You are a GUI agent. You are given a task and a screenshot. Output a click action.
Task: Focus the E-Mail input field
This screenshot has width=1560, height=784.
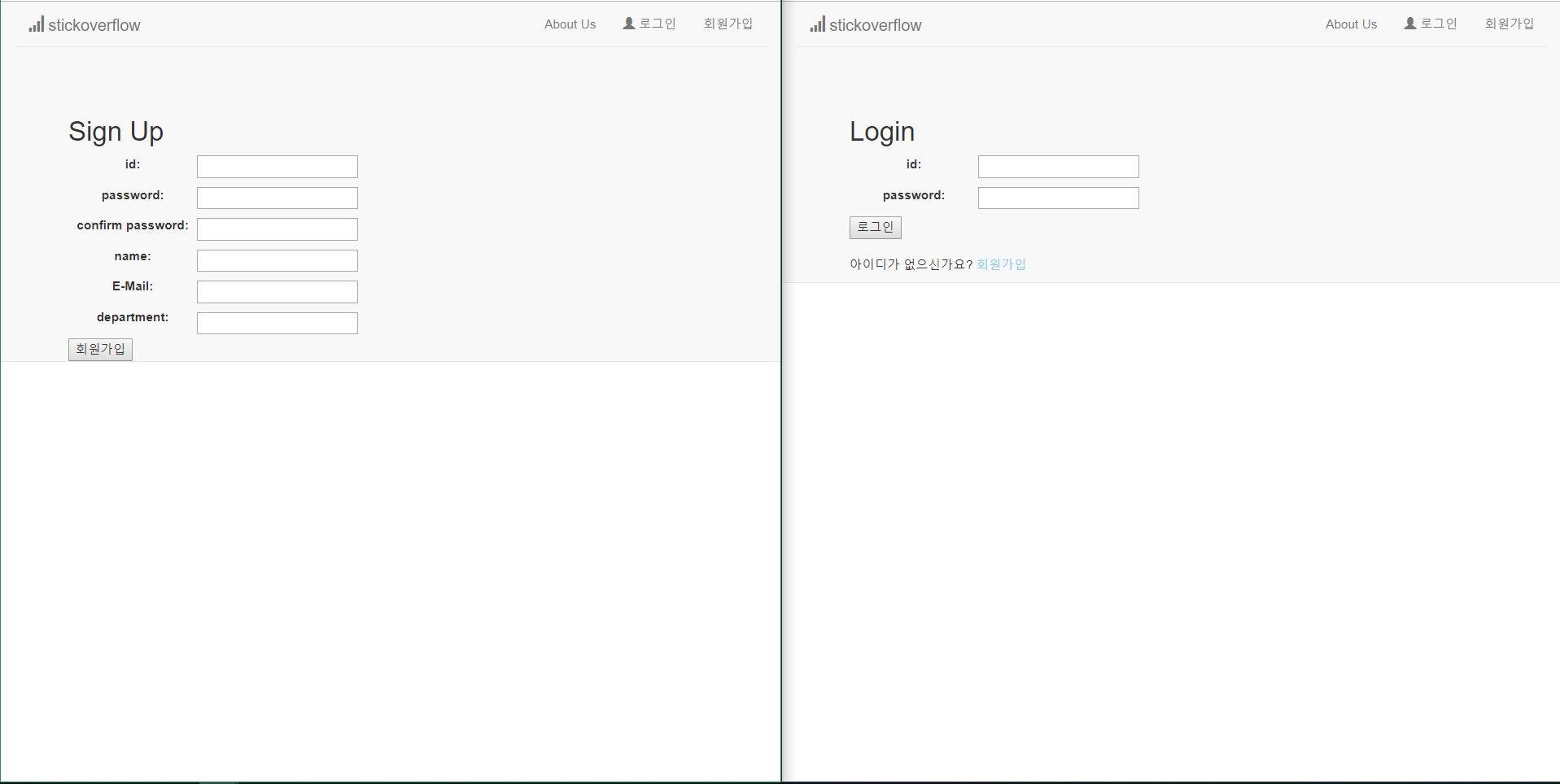coord(277,292)
